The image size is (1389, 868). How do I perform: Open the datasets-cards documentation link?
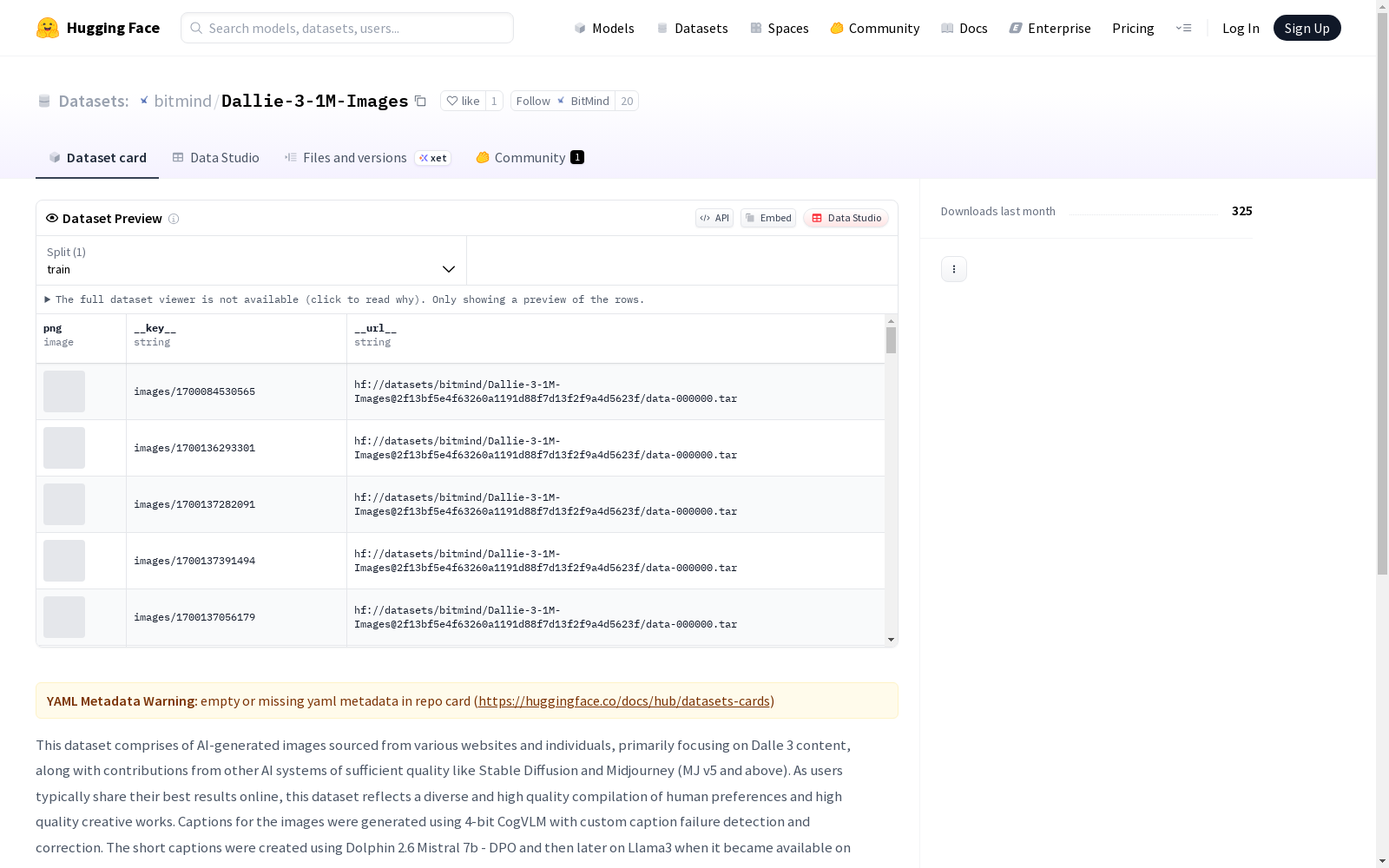pyautogui.click(x=624, y=700)
